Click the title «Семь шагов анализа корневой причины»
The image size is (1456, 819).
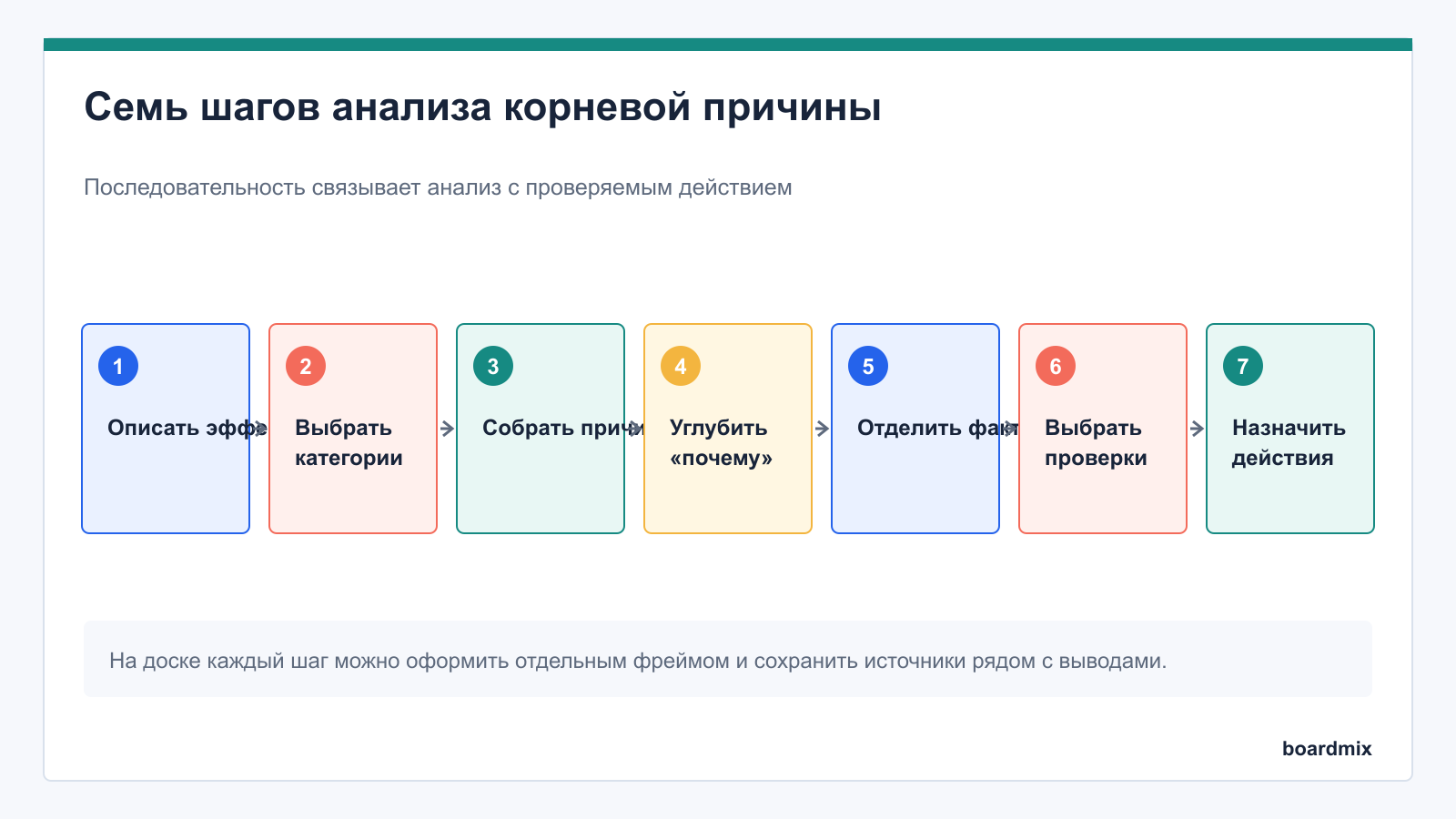(x=482, y=107)
